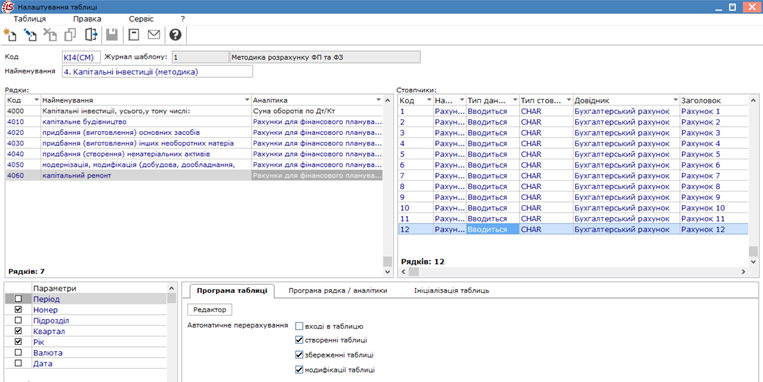Disable recalculation on збереженні таблиці
Viewport: 763px width, 382px height.
point(299,354)
